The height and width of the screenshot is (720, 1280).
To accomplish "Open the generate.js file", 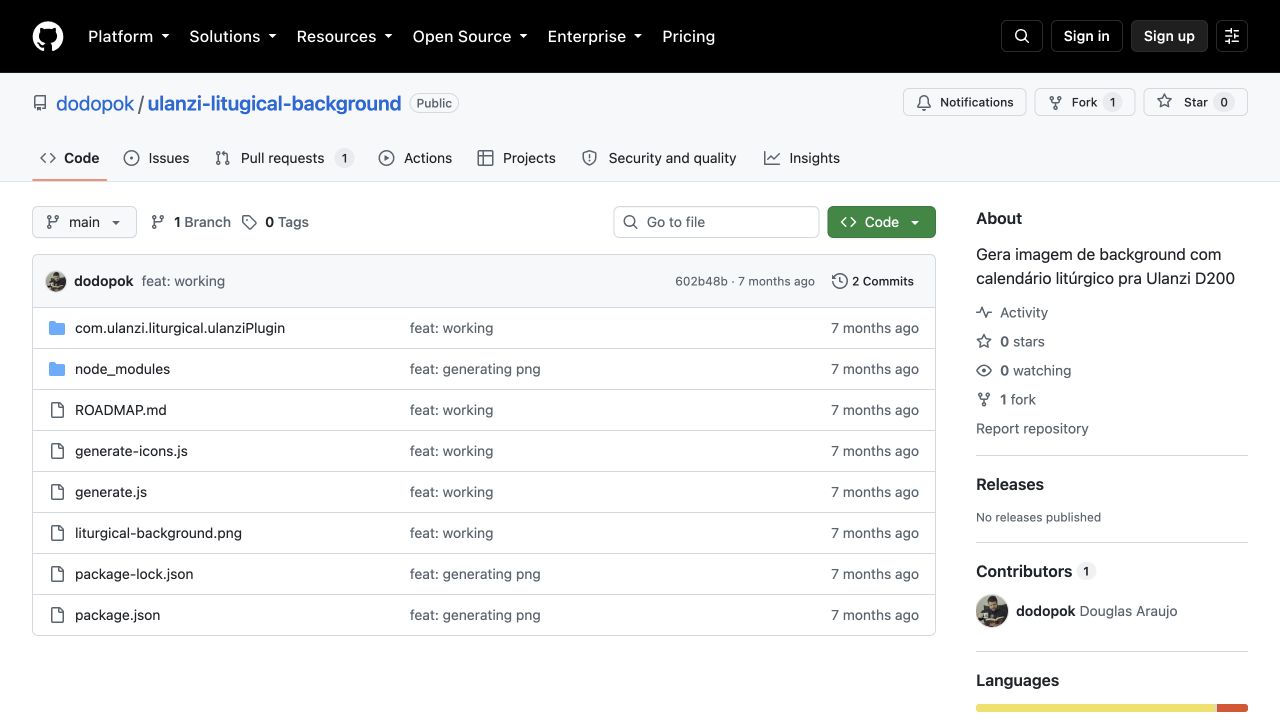I will click(111, 492).
